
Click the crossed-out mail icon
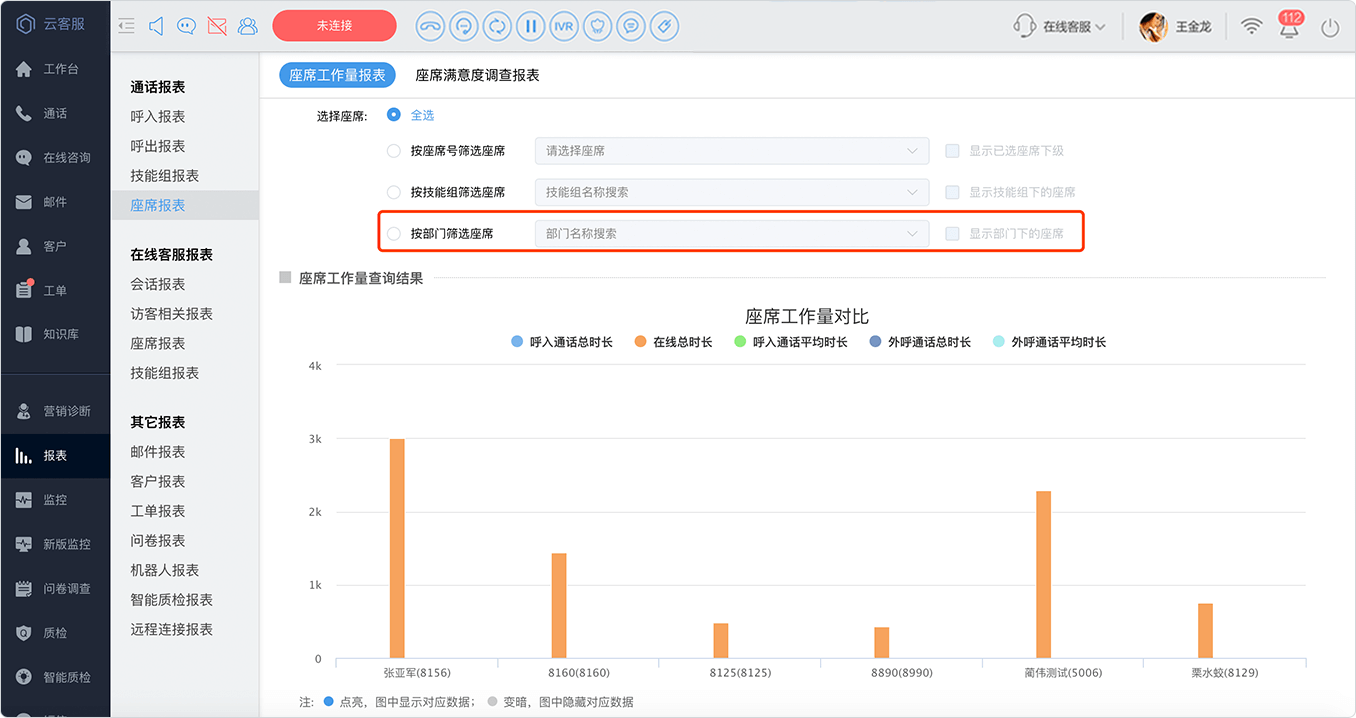[x=217, y=26]
